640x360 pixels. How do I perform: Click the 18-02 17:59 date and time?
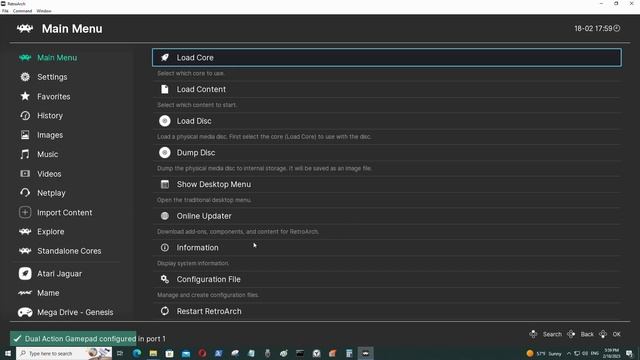pyautogui.click(x=593, y=28)
